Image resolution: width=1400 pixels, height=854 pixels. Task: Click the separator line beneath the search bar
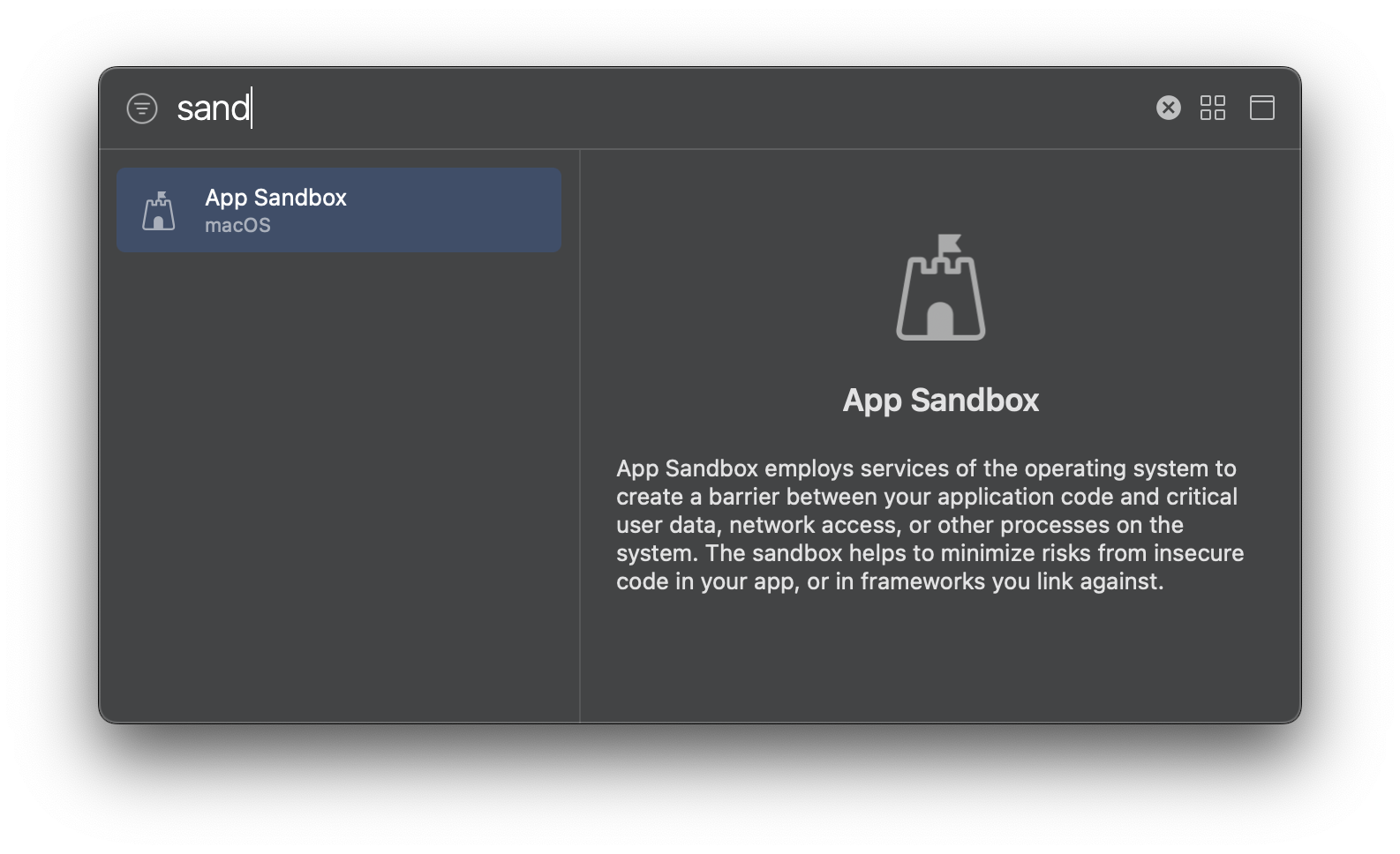[700, 149]
